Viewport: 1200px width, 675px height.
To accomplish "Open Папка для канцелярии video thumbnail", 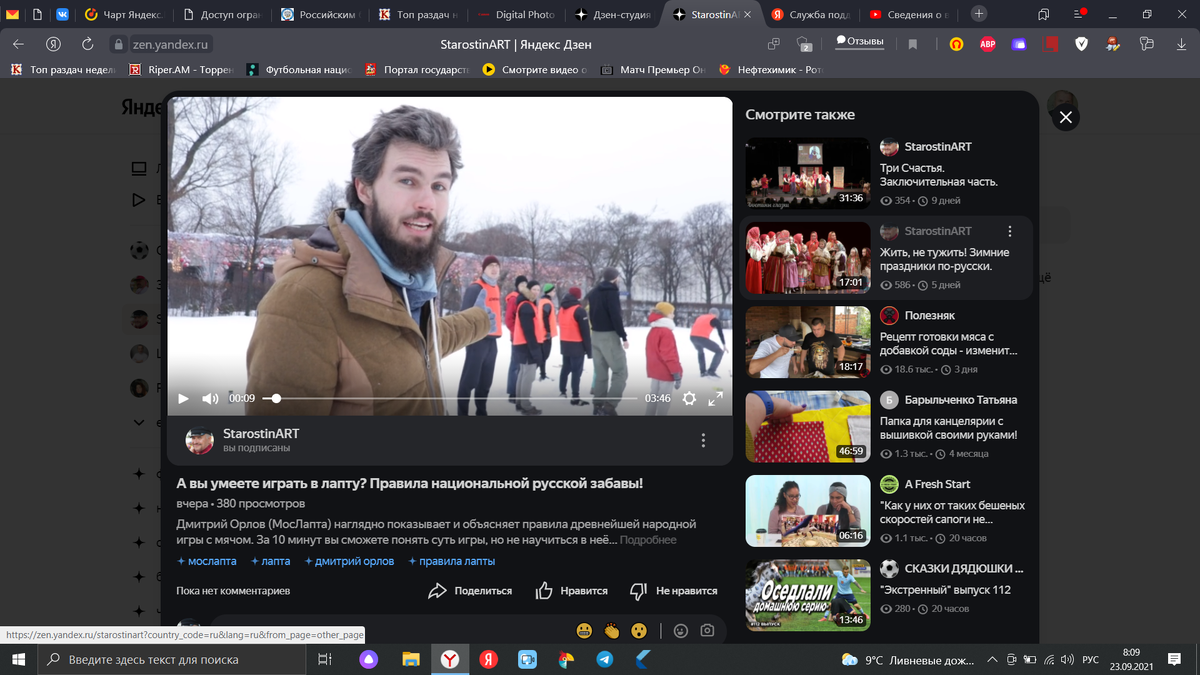I will [x=808, y=426].
